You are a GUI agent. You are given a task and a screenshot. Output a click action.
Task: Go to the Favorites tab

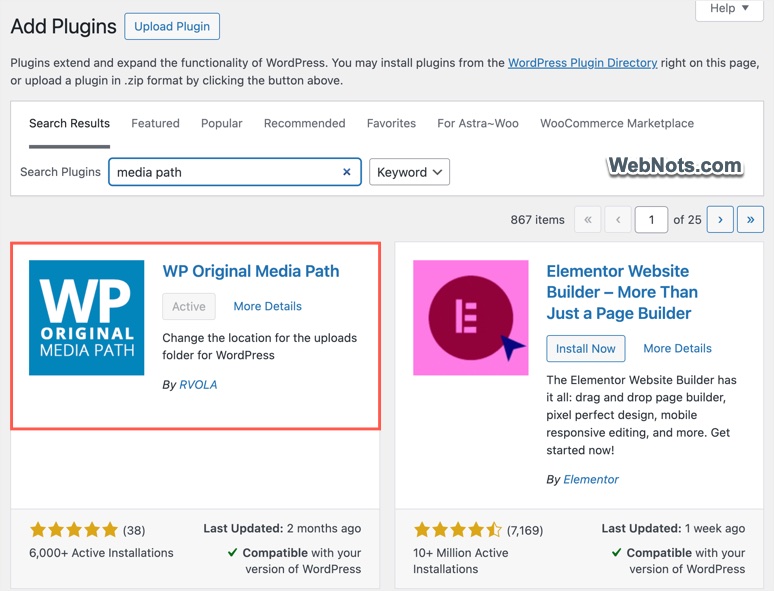pyautogui.click(x=391, y=123)
